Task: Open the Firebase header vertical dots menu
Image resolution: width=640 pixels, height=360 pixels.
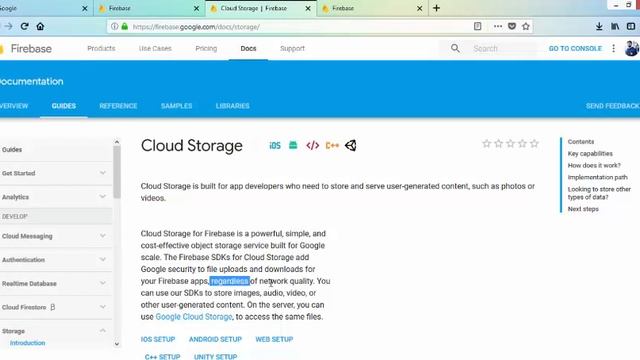Action: [x=613, y=48]
